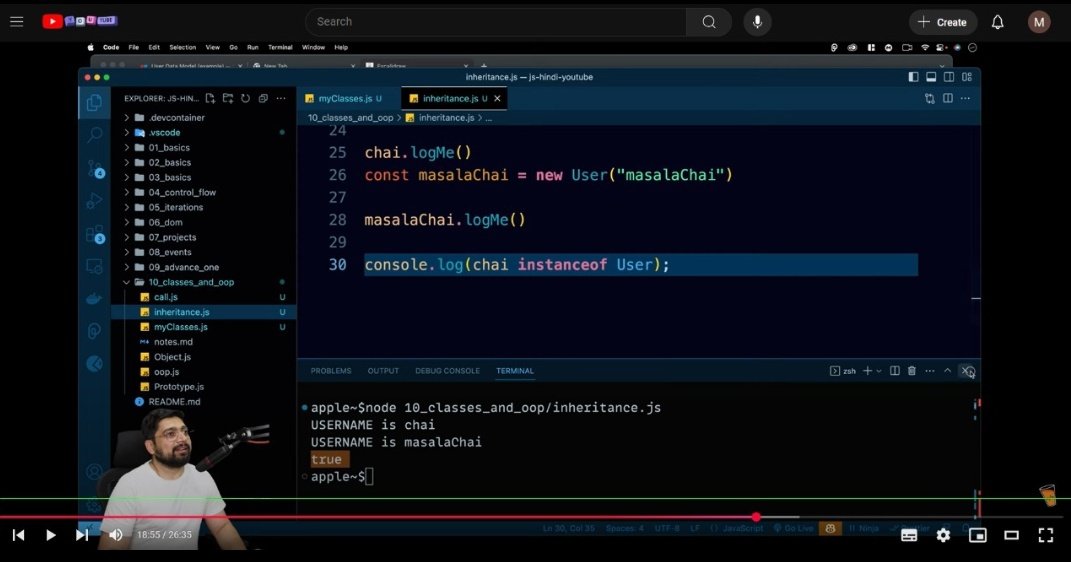The image size is (1071, 562).
Task: Select the TERMINAL panel tab
Action: click(515, 371)
